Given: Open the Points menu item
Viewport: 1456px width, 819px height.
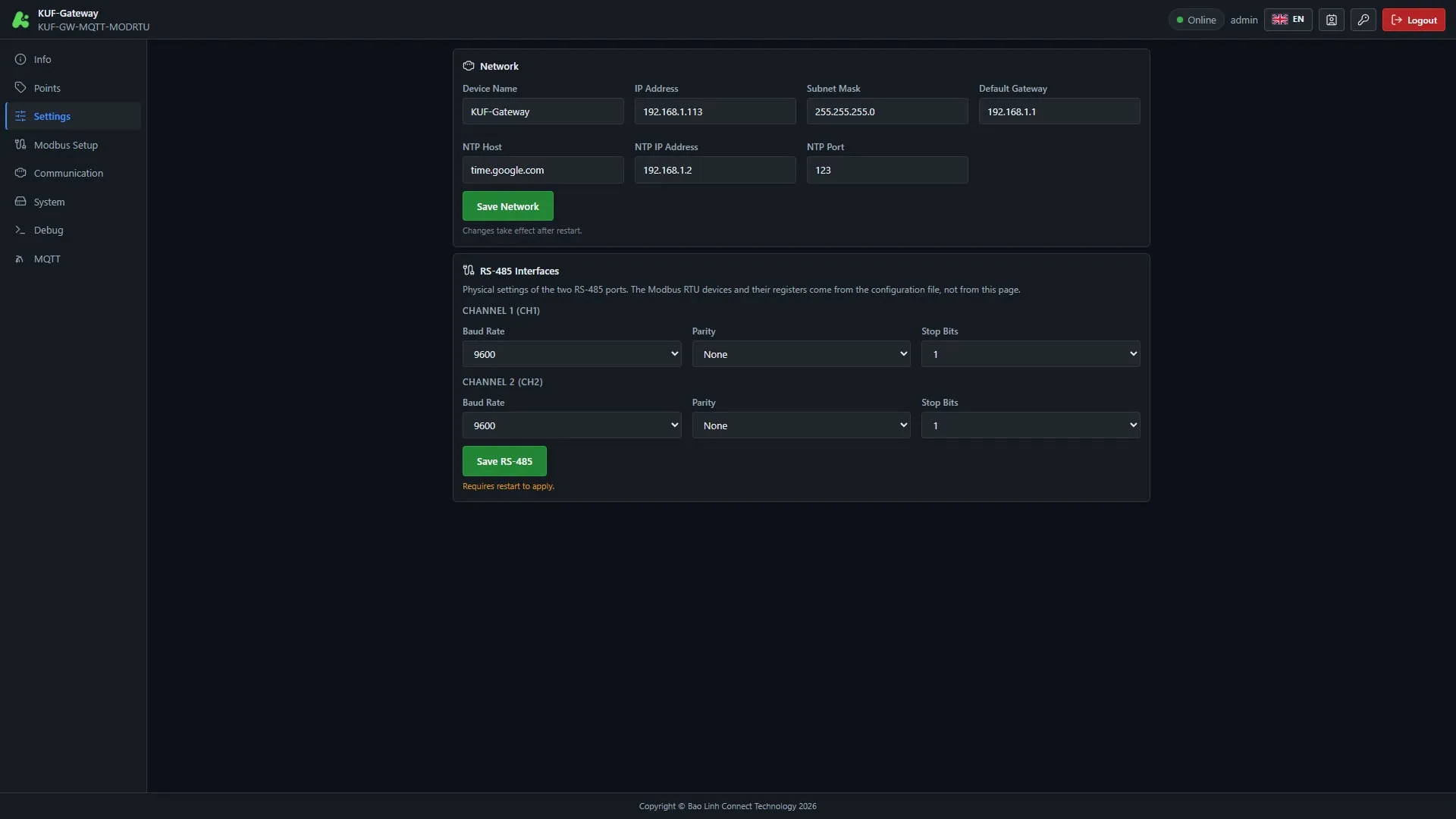Looking at the screenshot, I should point(73,88).
